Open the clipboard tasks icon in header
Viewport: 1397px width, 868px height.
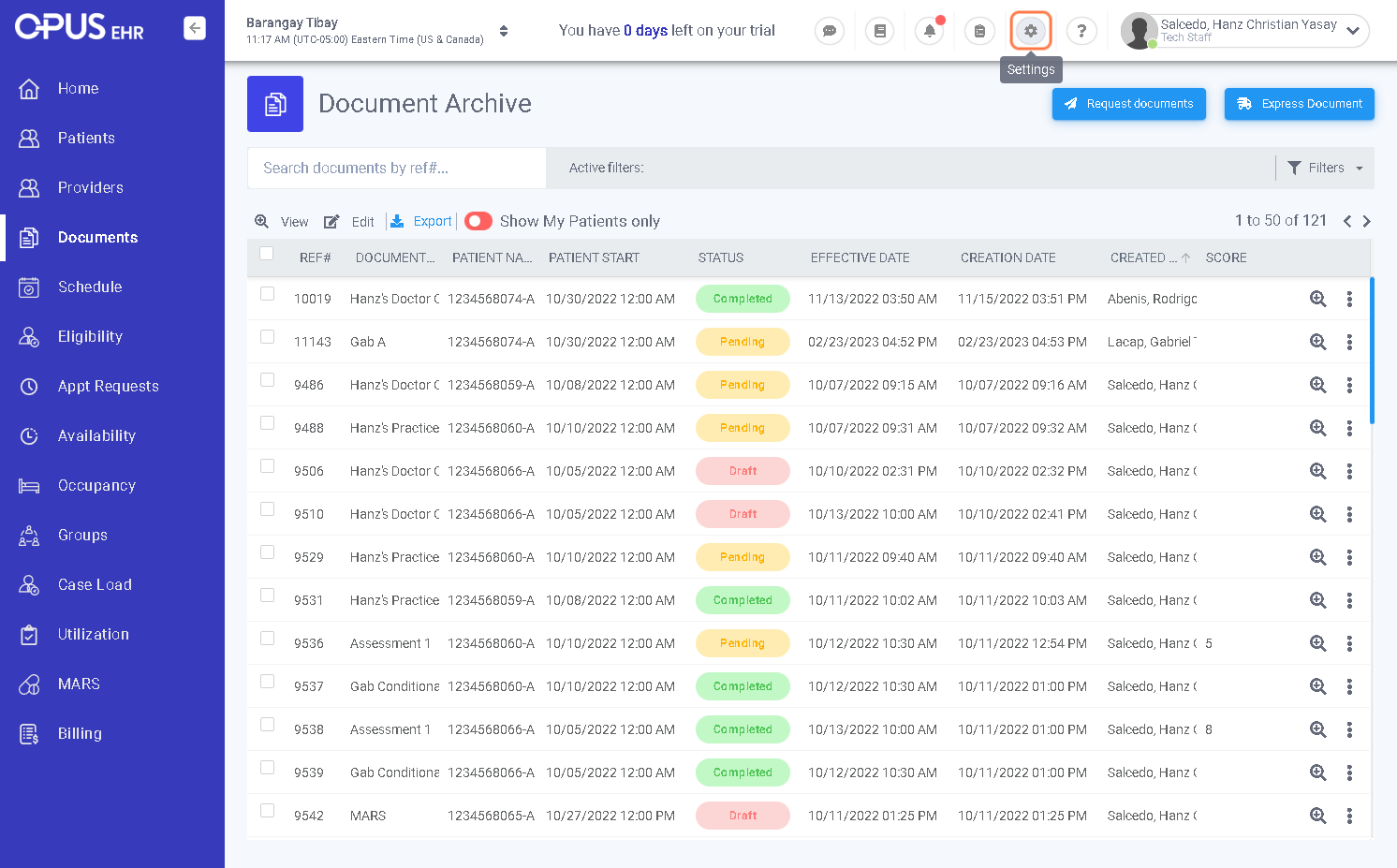click(979, 31)
